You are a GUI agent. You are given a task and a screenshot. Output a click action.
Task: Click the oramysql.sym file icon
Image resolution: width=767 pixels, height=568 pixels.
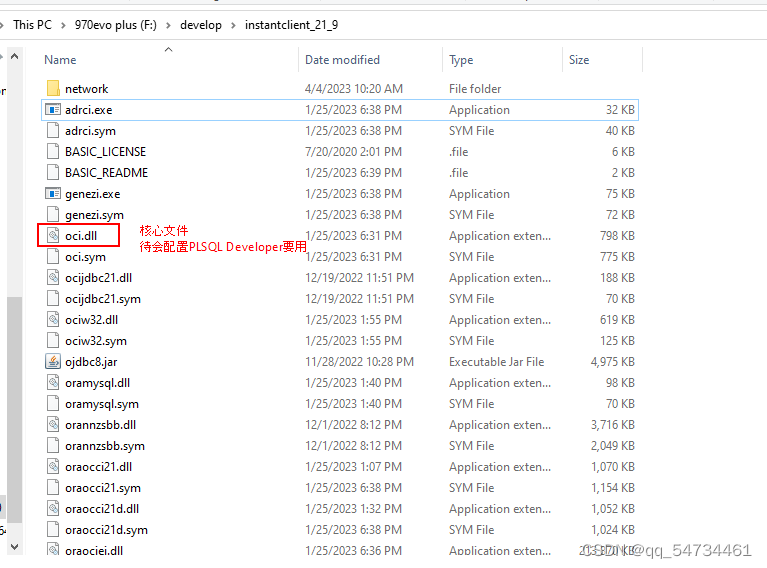53,404
